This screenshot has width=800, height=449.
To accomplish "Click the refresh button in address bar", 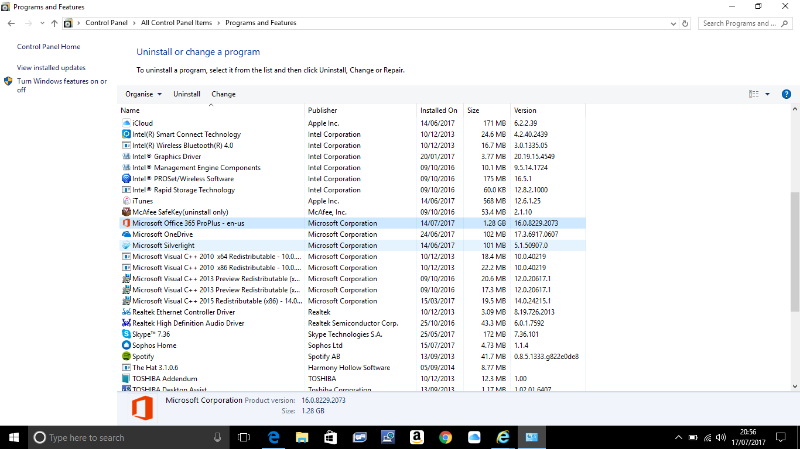I will click(685, 23).
